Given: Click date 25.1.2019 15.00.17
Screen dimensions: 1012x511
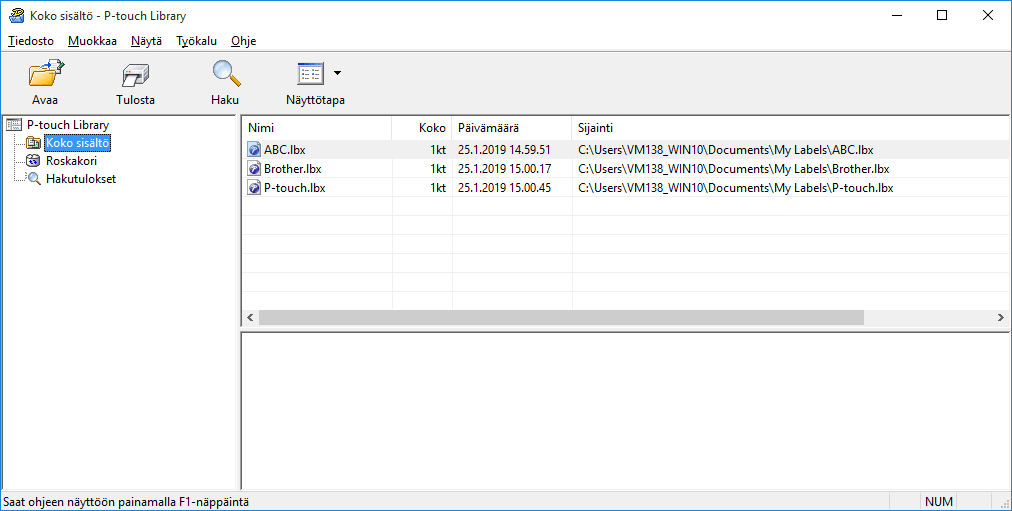Looking at the screenshot, I should click(x=504, y=169).
